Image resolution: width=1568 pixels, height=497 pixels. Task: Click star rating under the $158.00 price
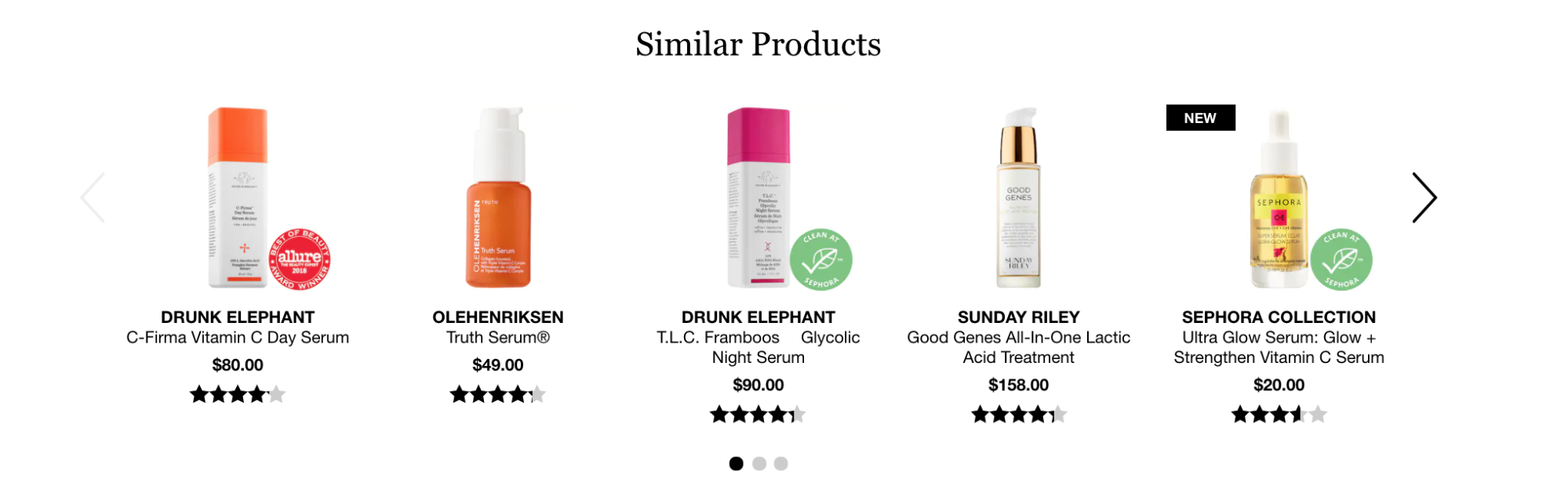click(x=1018, y=414)
